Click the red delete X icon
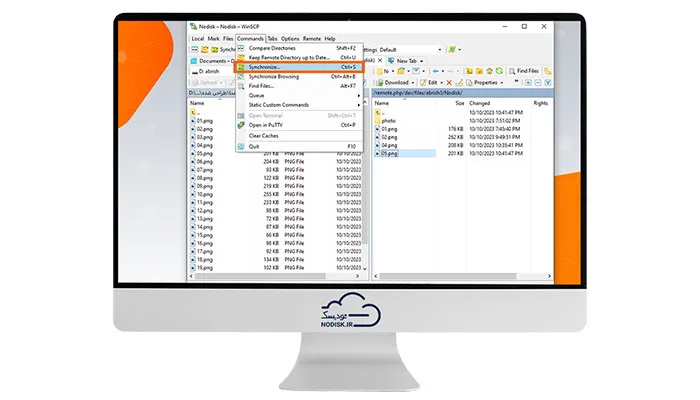This screenshot has height=400, width=700. (449, 83)
